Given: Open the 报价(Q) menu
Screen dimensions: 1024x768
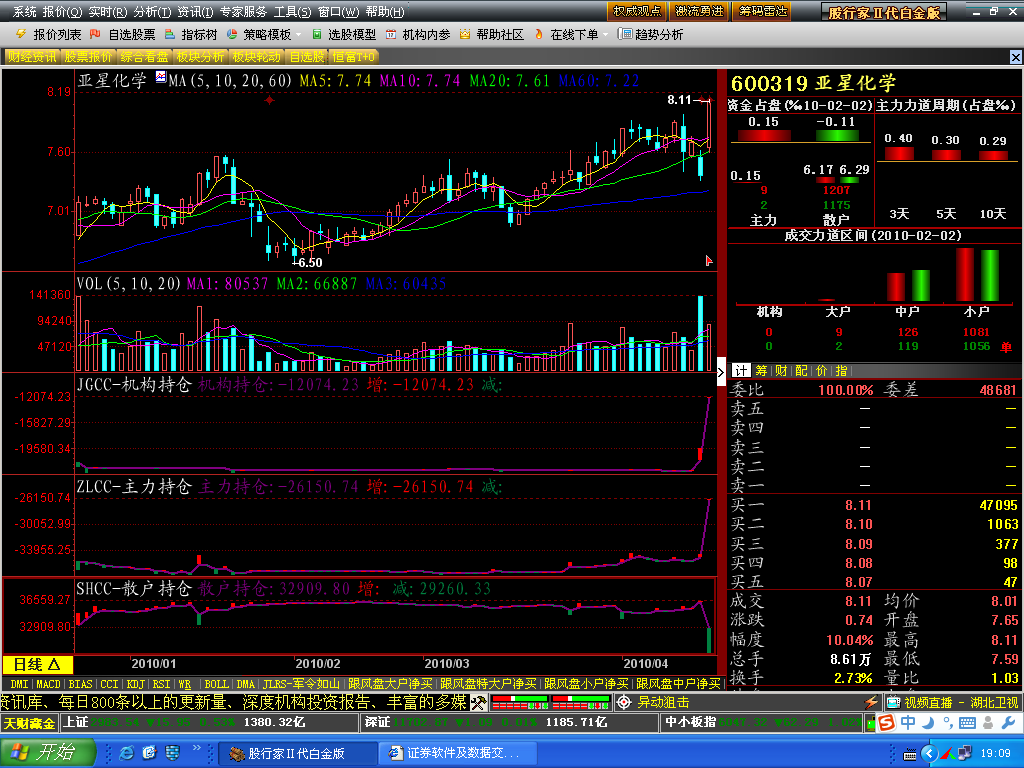Looking at the screenshot, I should click(63, 12).
